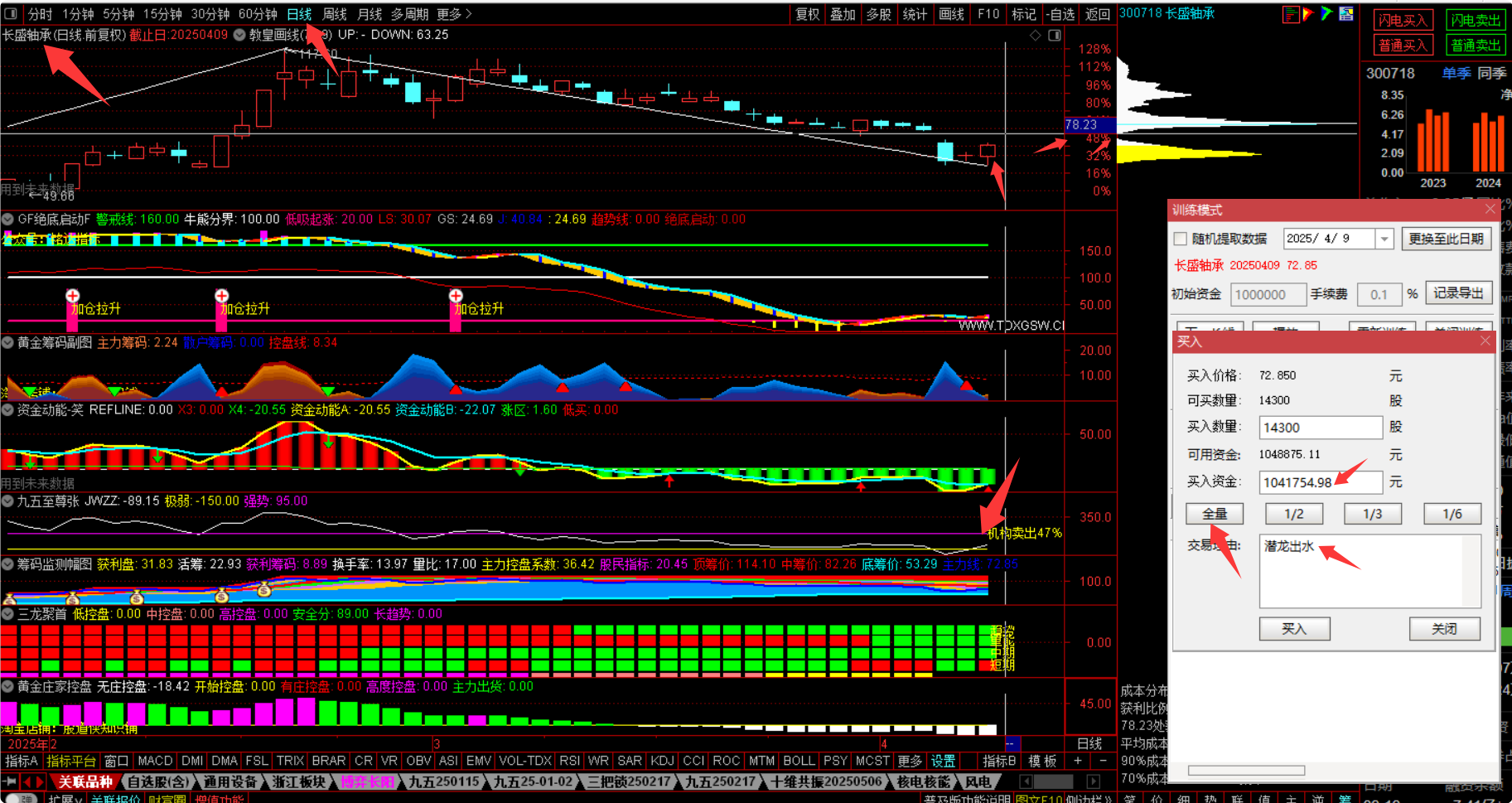Click the pin icon at the bottom-left tab bar
The height and width of the screenshot is (803, 1512).
click(9, 781)
